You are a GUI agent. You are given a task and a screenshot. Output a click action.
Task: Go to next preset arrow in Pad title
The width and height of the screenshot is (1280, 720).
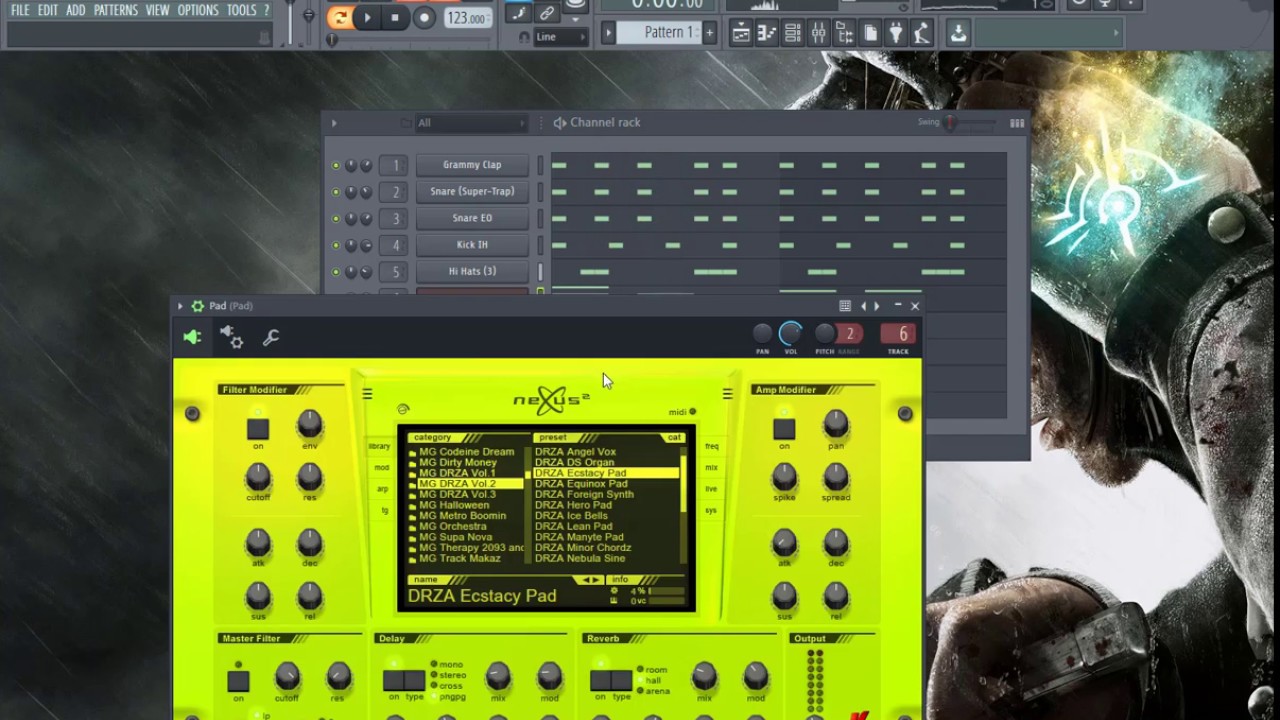pos(877,306)
